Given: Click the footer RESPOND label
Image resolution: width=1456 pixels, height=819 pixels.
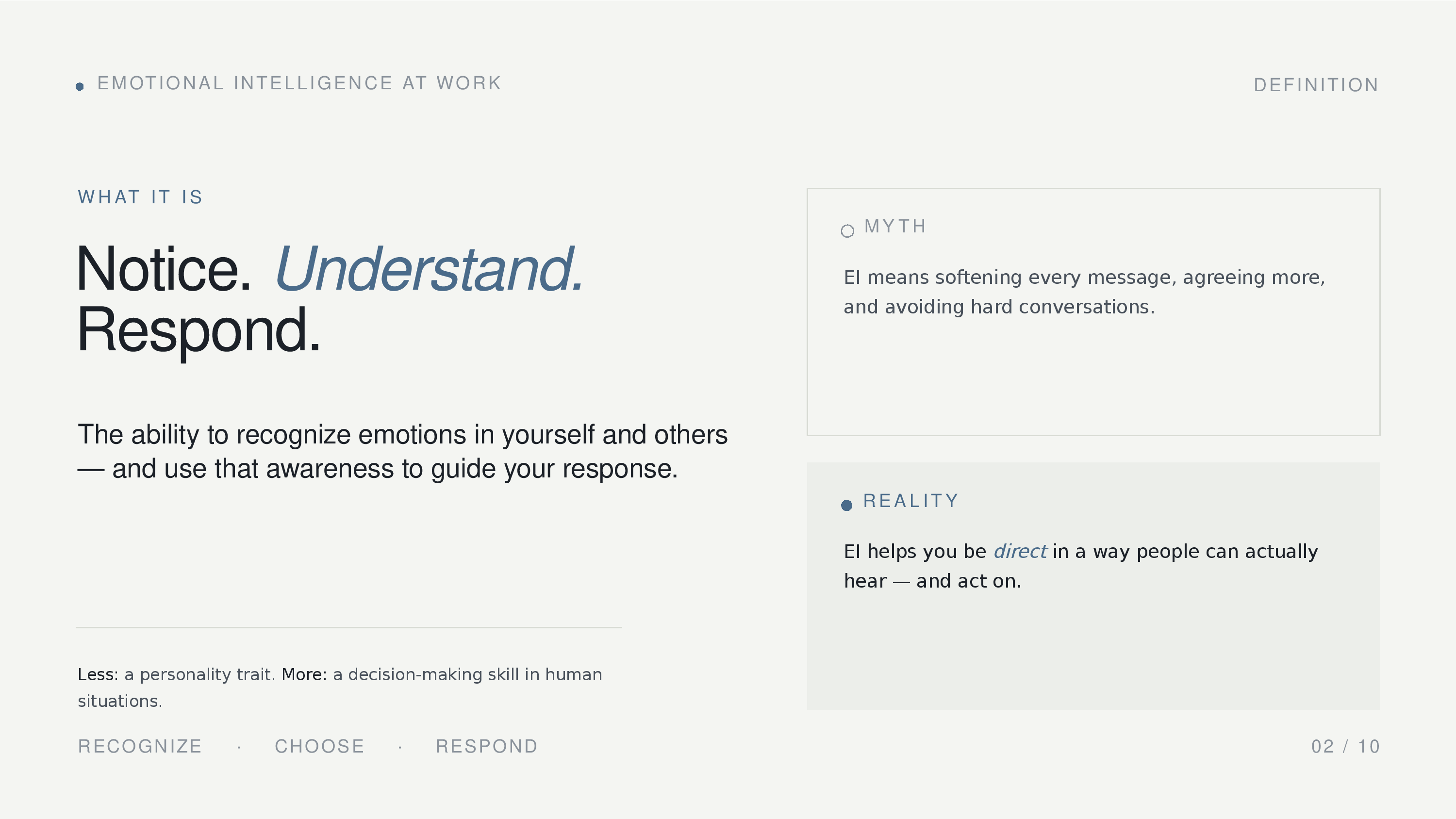Looking at the screenshot, I should click(x=486, y=746).
